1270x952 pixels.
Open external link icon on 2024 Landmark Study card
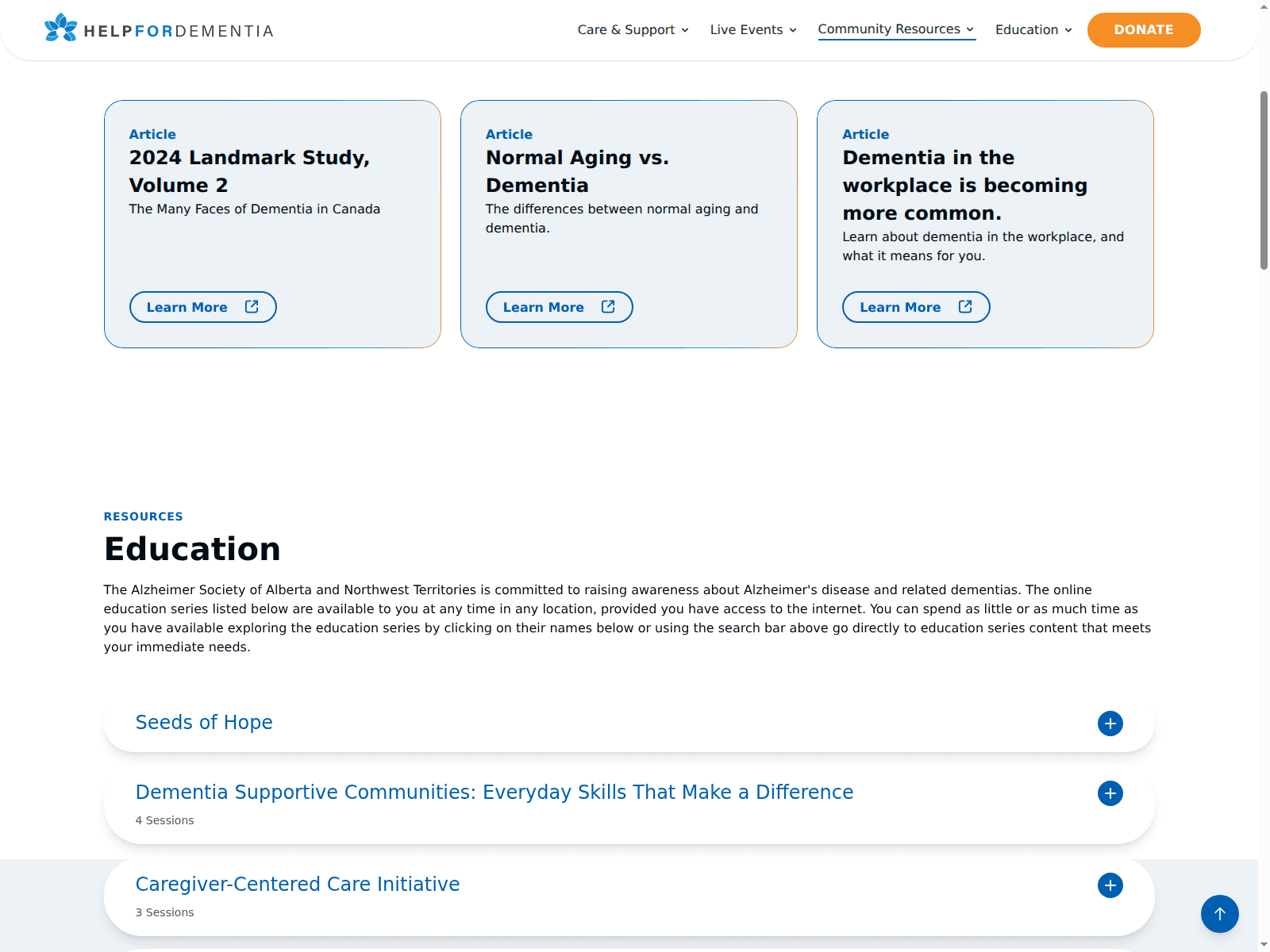coord(252,306)
